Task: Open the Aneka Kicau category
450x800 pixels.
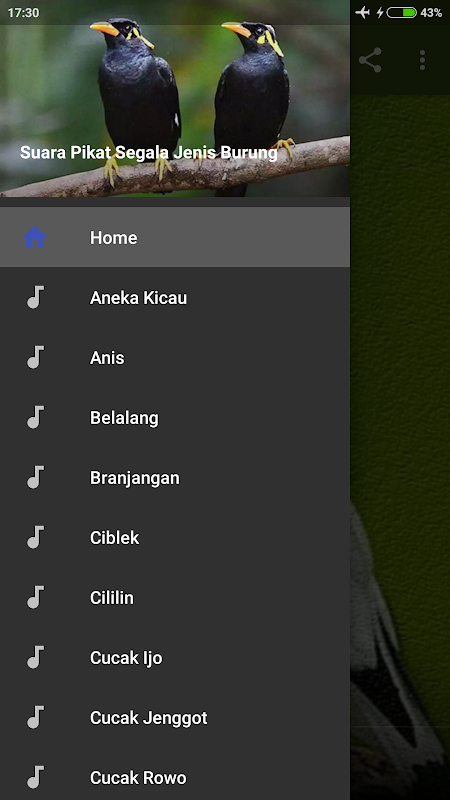Action: [175, 297]
